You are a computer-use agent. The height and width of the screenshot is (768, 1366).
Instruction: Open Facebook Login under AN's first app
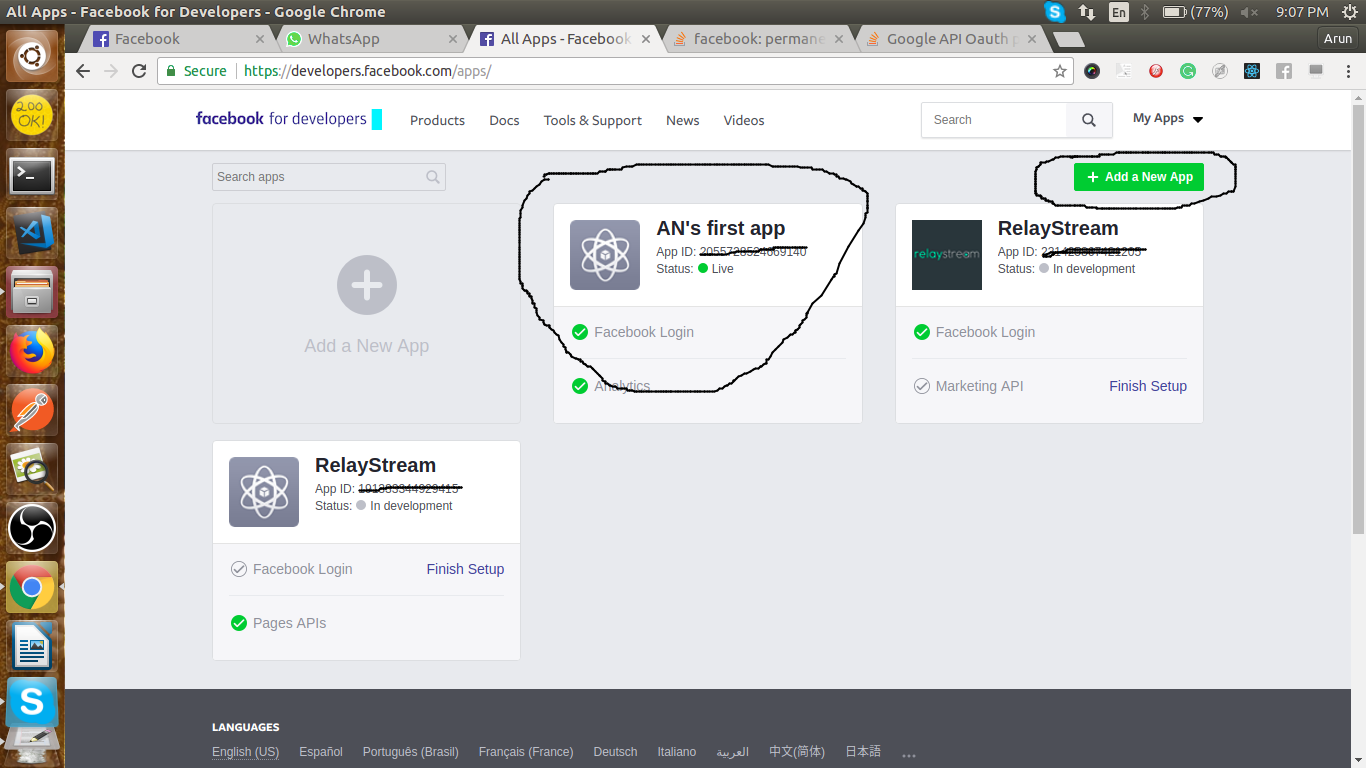click(x=643, y=332)
